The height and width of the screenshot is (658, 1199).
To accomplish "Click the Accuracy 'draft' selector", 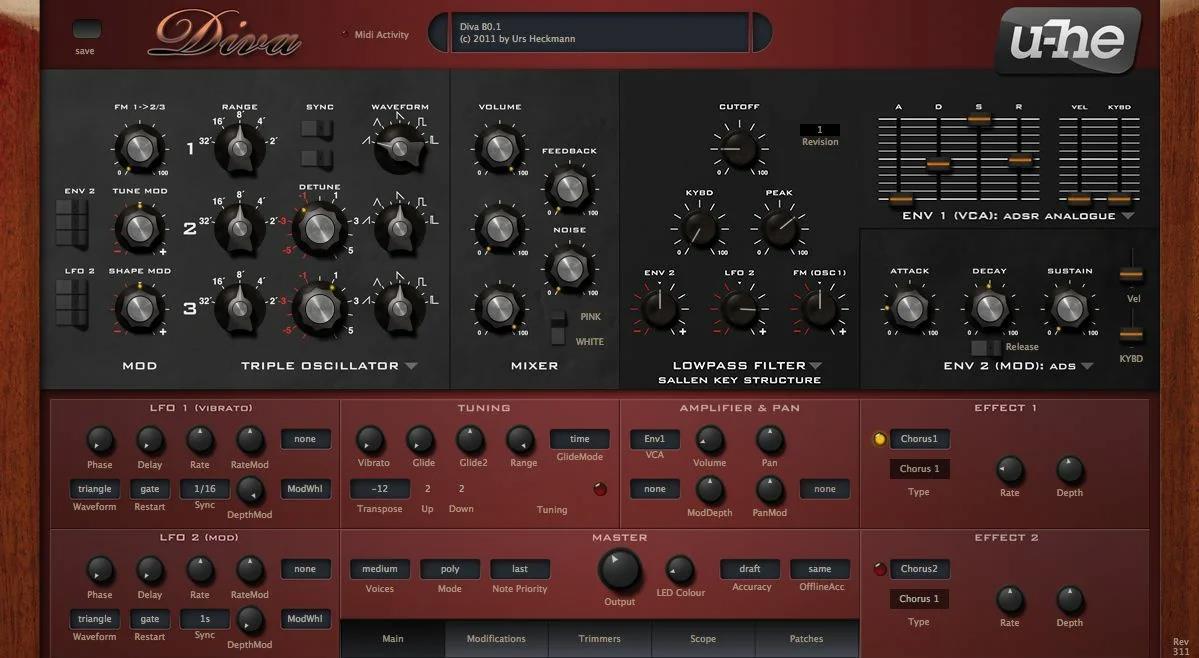I will click(x=750, y=569).
